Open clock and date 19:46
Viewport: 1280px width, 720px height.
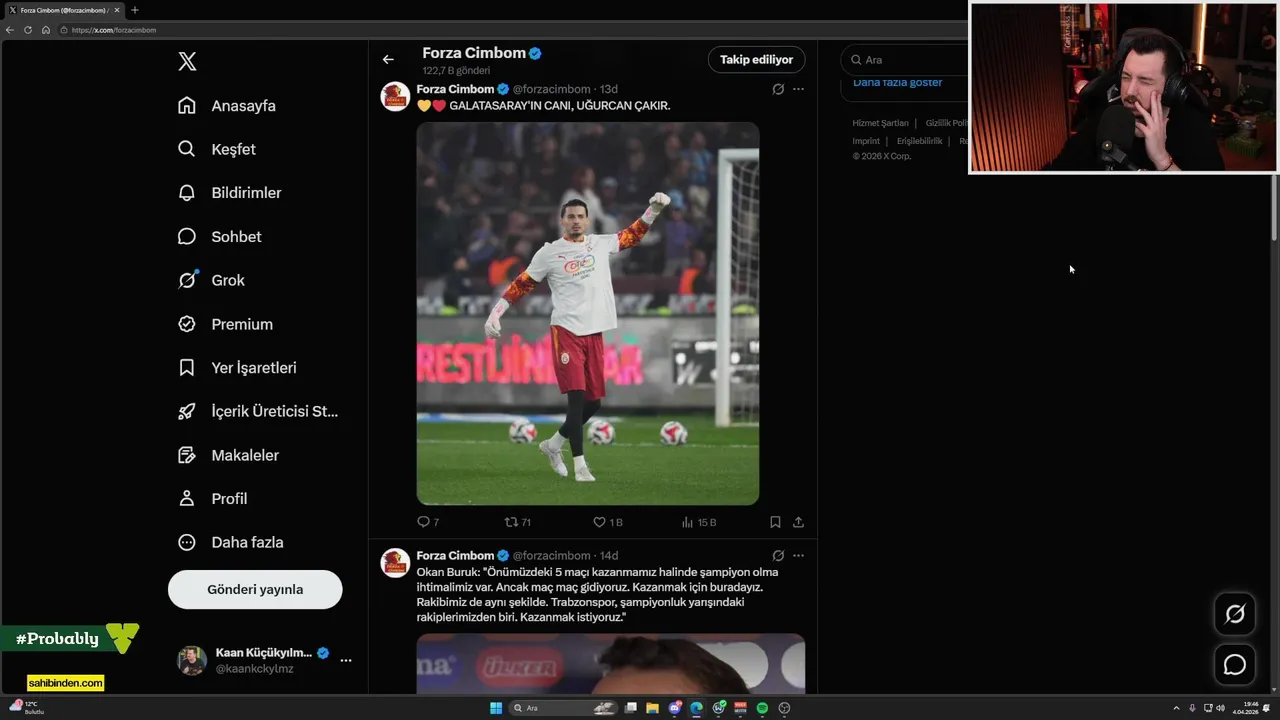point(1246,708)
